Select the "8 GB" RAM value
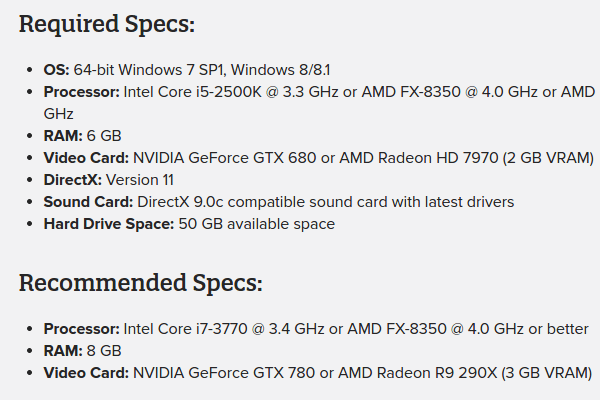The height and width of the screenshot is (400, 600). click(x=104, y=351)
